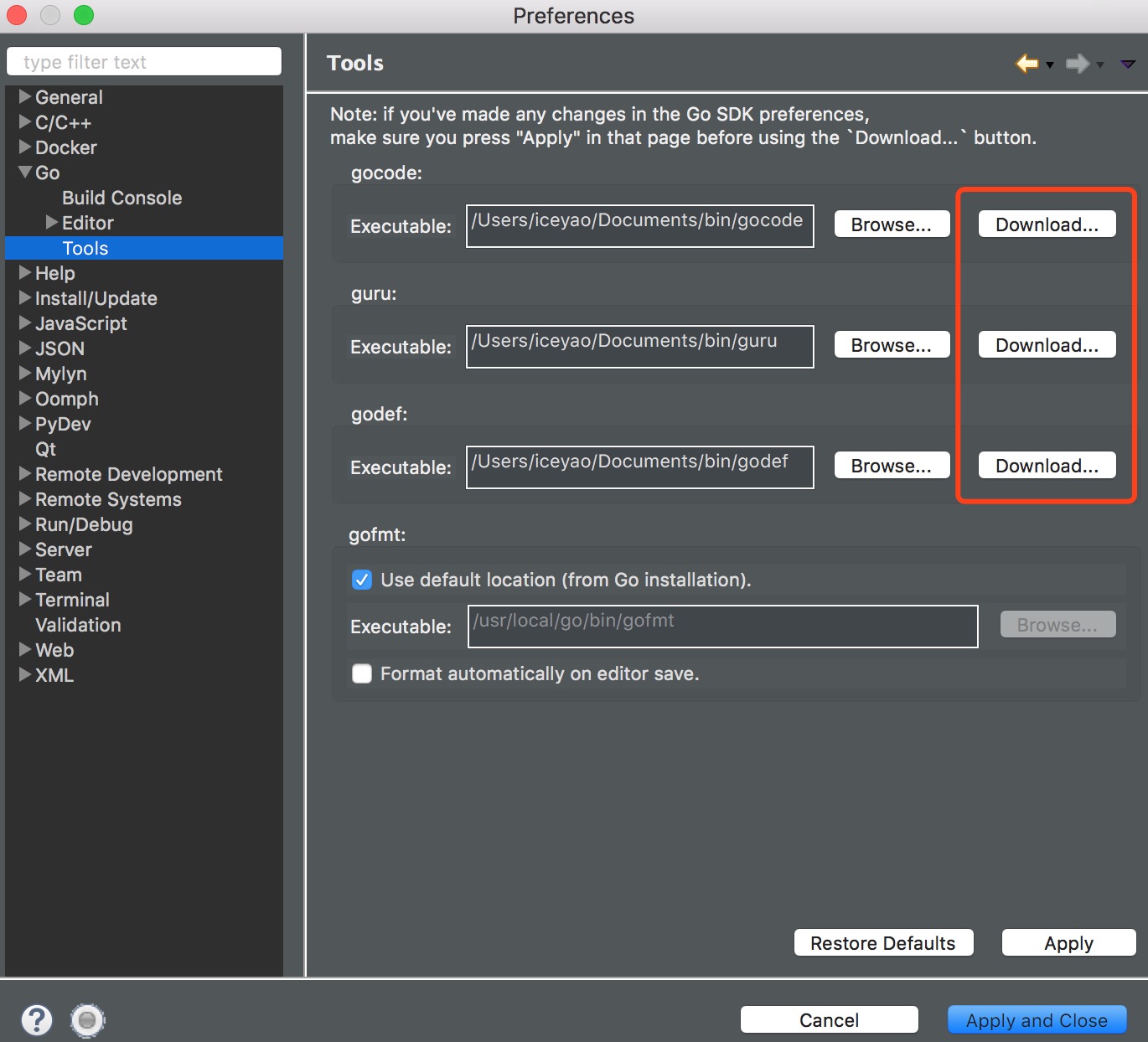Viewport: 1148px width, 1042px height.
Task: Click the forward navigation arrow icon
Action: [1077, 64]
